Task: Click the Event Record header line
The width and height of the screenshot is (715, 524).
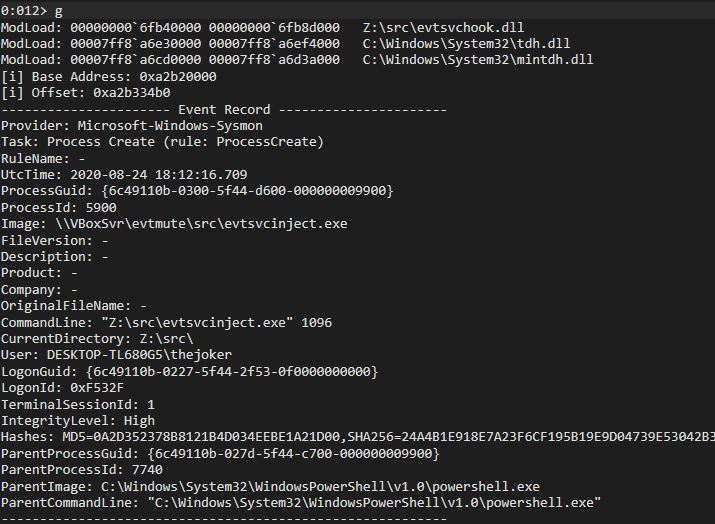Action: click(223, 109)
